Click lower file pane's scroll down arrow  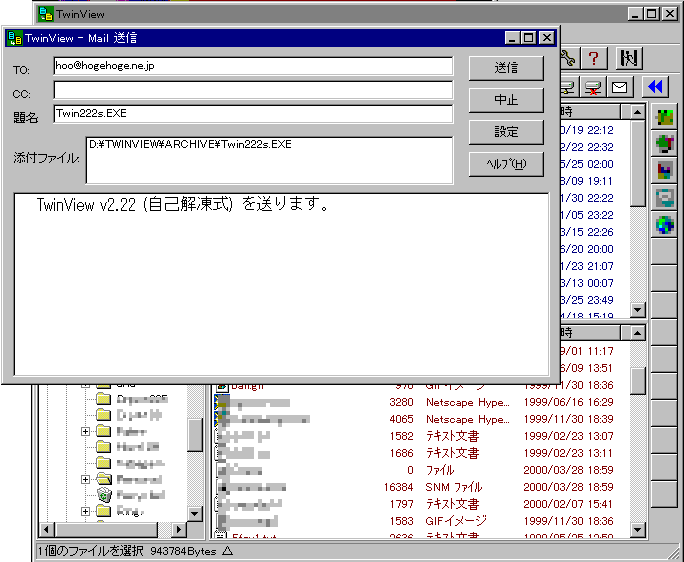637,530
